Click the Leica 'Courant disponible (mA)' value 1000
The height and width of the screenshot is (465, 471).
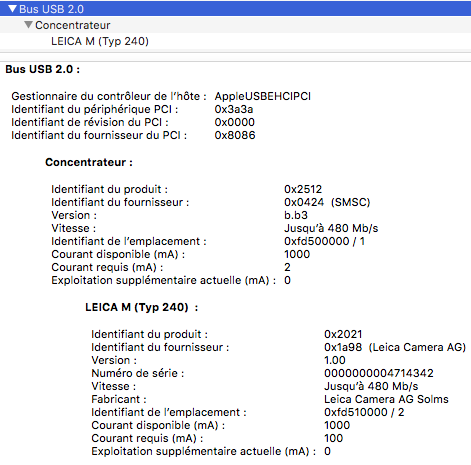pyautogui.click(x=337, y=425)
